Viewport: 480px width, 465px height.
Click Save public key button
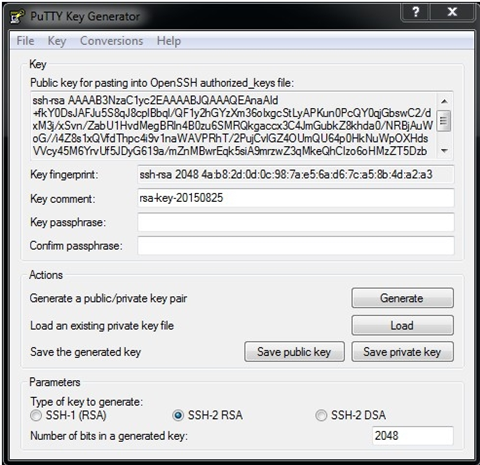[294, 352]
